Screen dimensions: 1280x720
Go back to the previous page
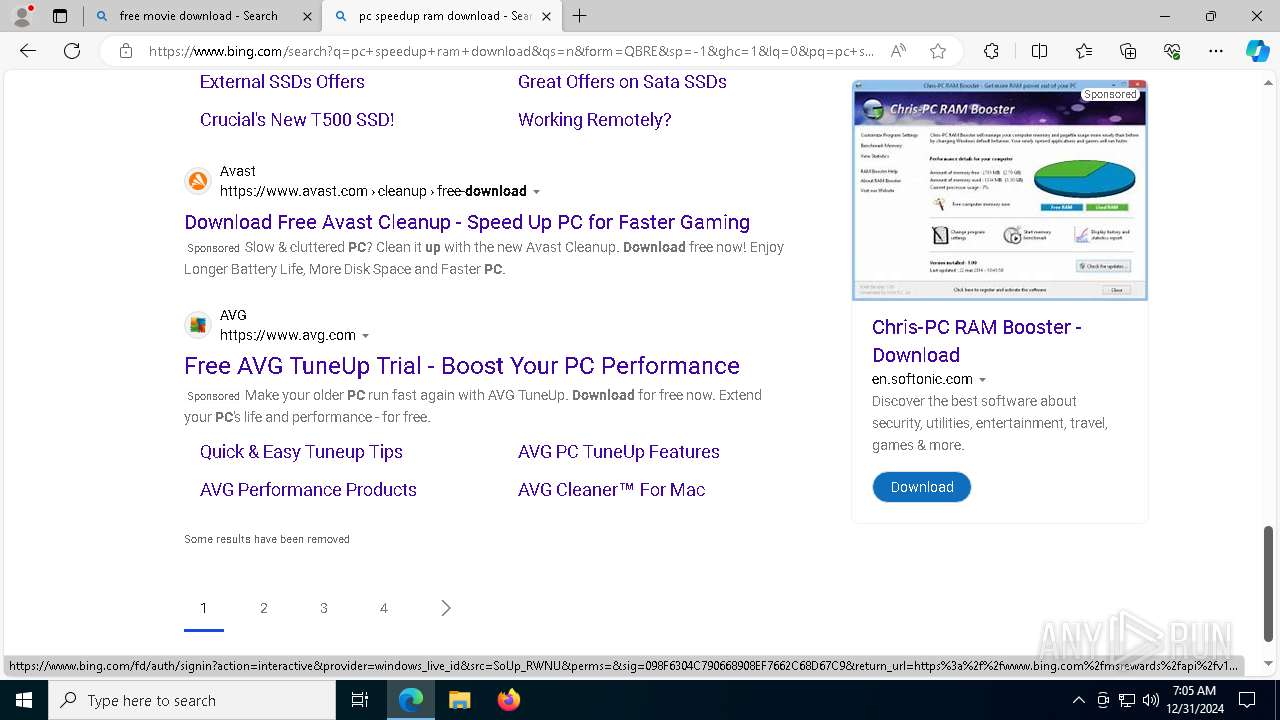tap(28, 51)
